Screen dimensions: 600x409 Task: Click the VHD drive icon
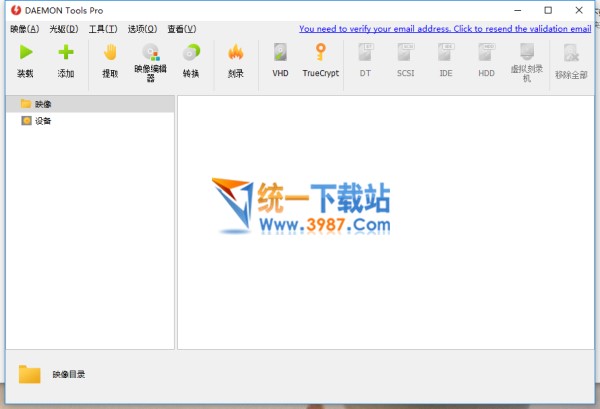280,53
